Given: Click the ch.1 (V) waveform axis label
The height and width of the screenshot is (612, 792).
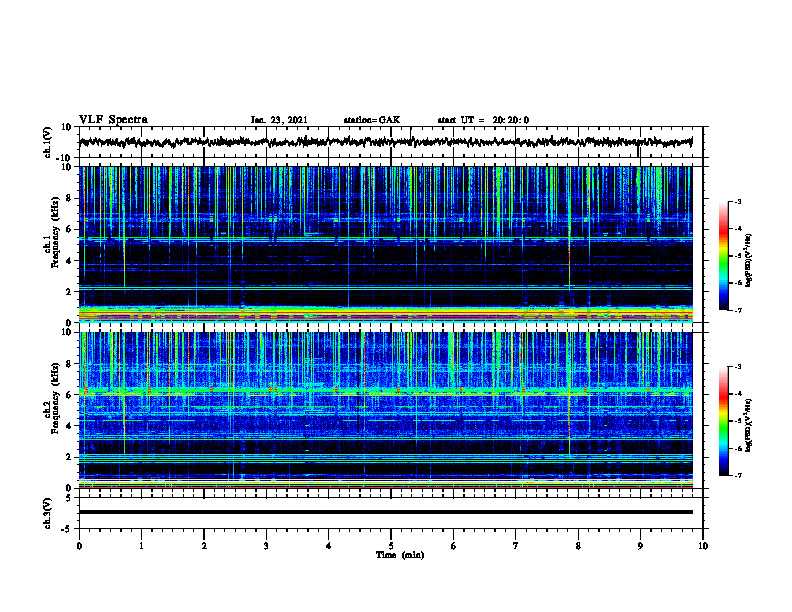Looking at the screenshot, I should click(48, 142).
